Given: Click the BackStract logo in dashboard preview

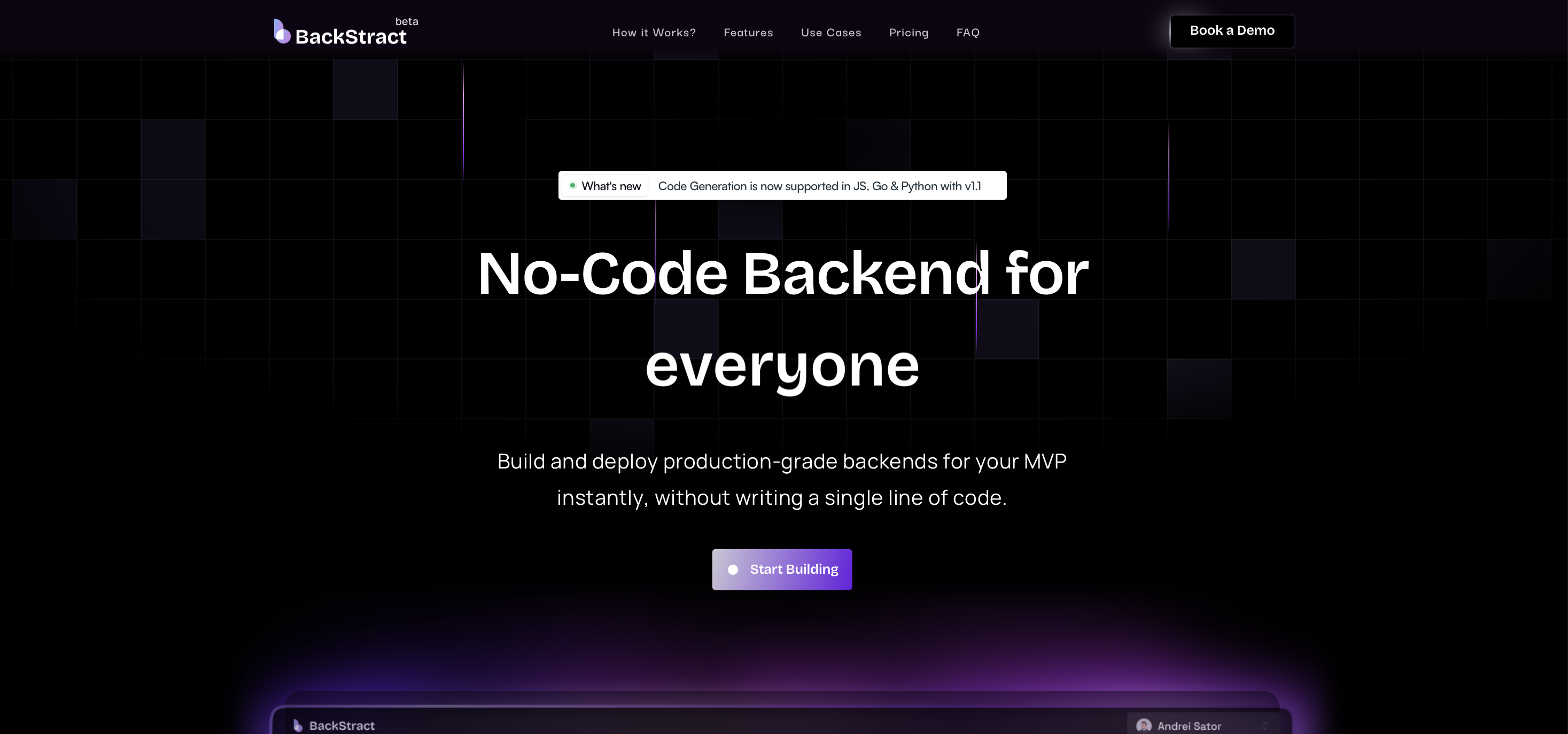Looking at the screenshot, I should click(333, 725).
